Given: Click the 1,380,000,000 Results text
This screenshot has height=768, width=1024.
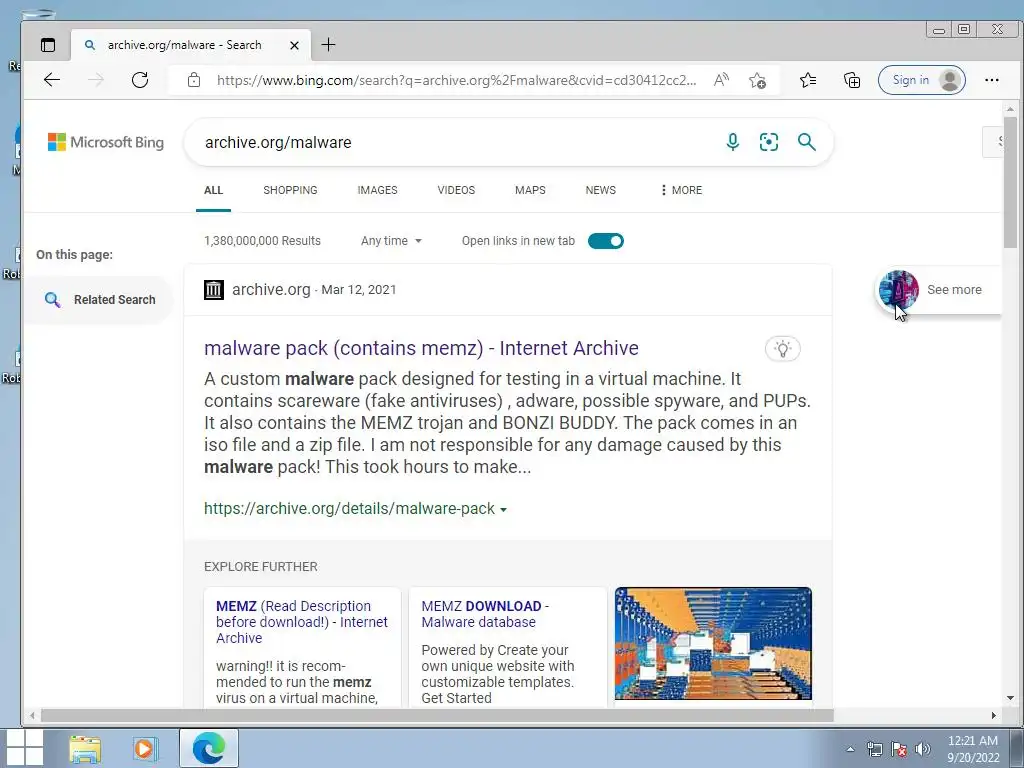Looking at the screenshot, I should 263,241.
